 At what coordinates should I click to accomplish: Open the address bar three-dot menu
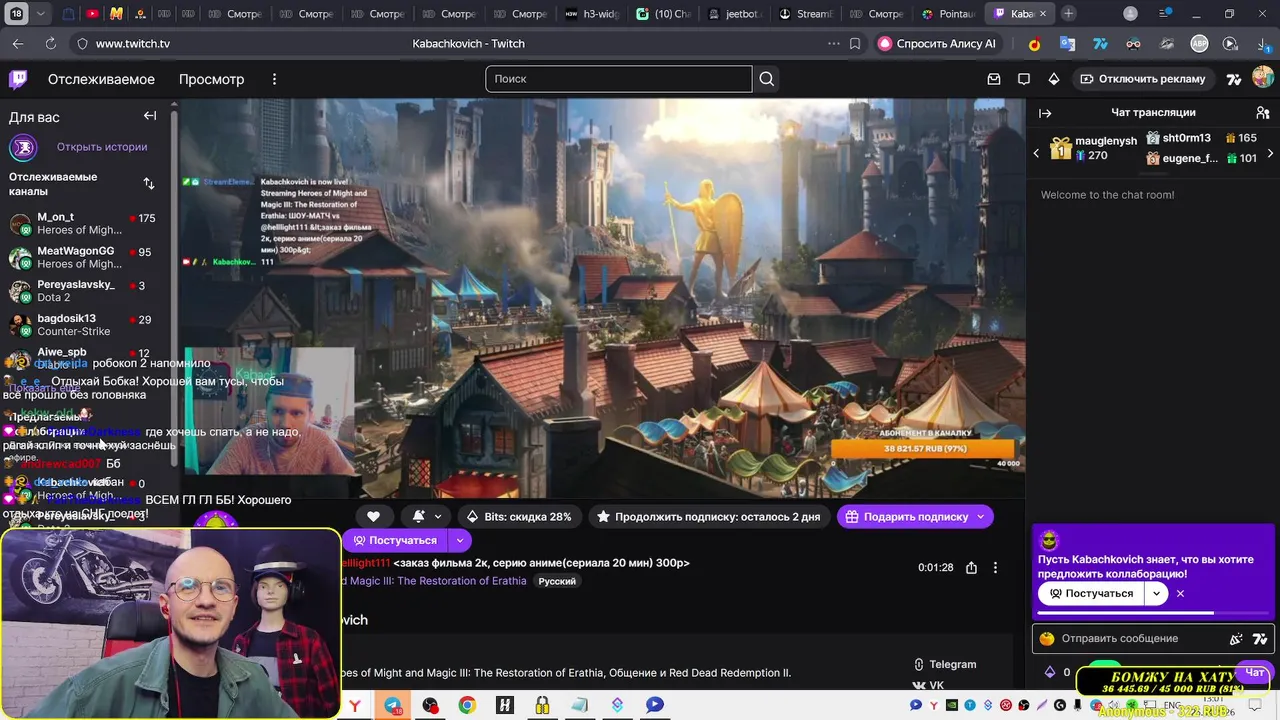pos(834,44)
